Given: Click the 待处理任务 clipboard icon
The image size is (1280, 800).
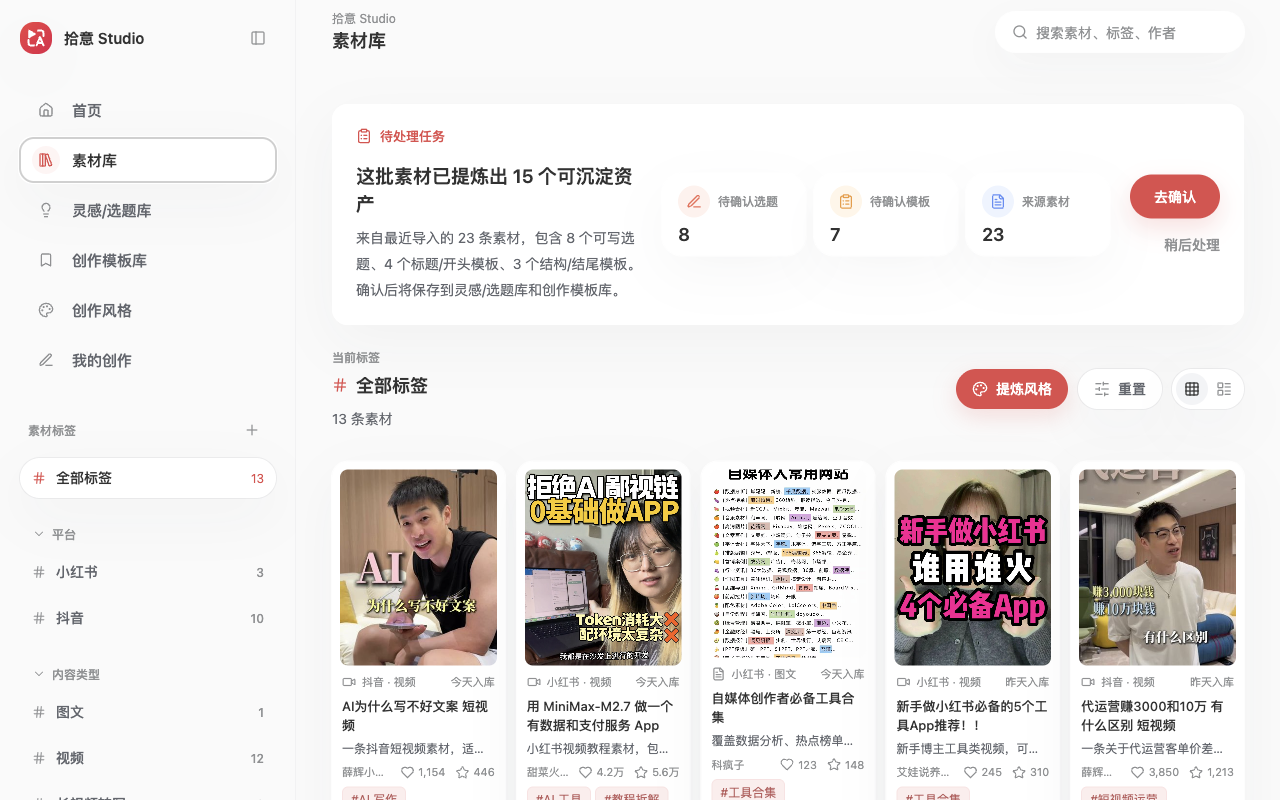Looking at the screenshot, I should (x=364, y=136).
